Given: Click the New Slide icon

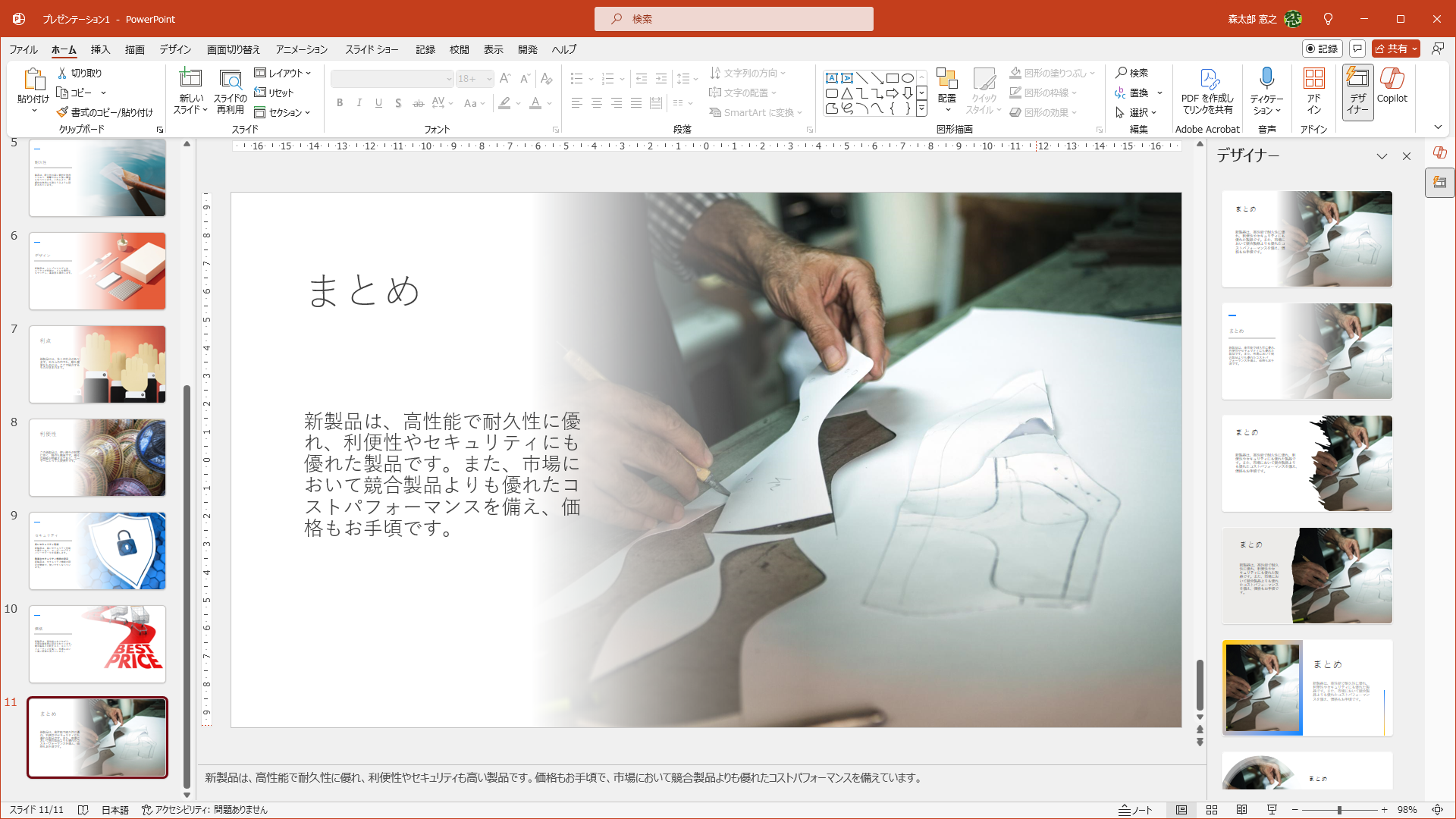Looking at the screenshot, I should (190, 79).
